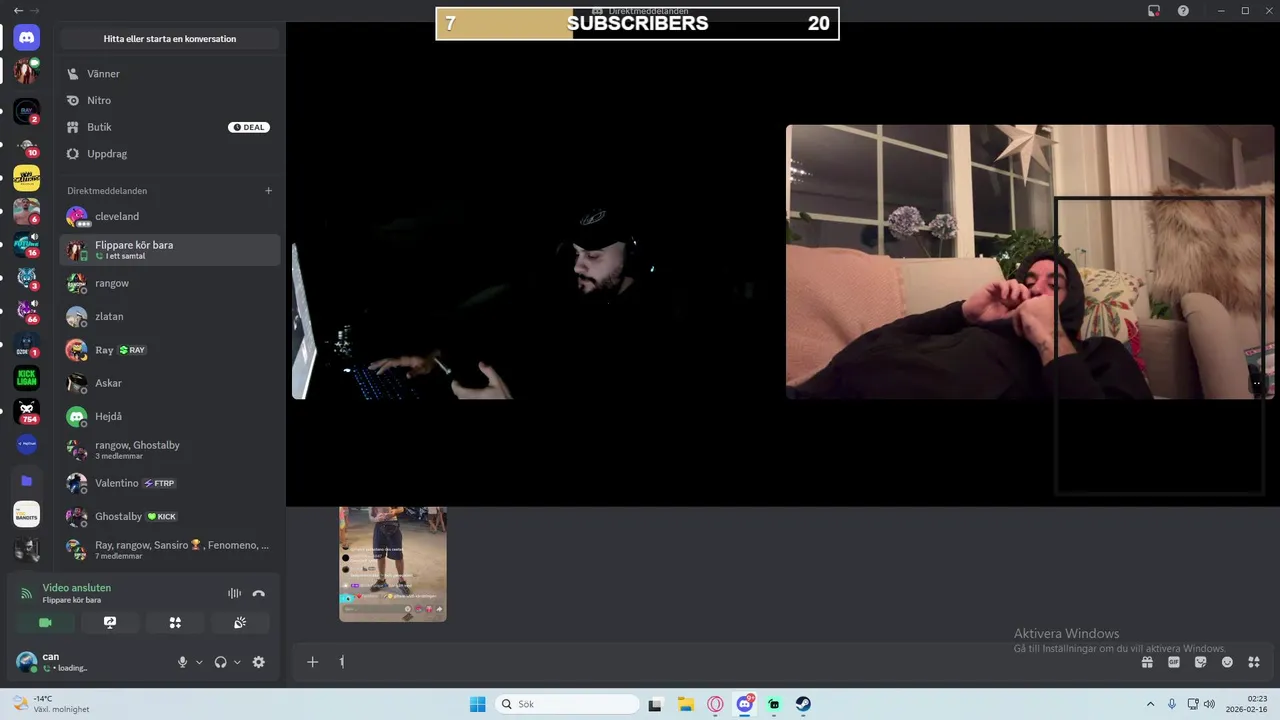Select the Flippare kör bara conversation
The height and width of the screenshot is (720, 1280).
point(170,250)
